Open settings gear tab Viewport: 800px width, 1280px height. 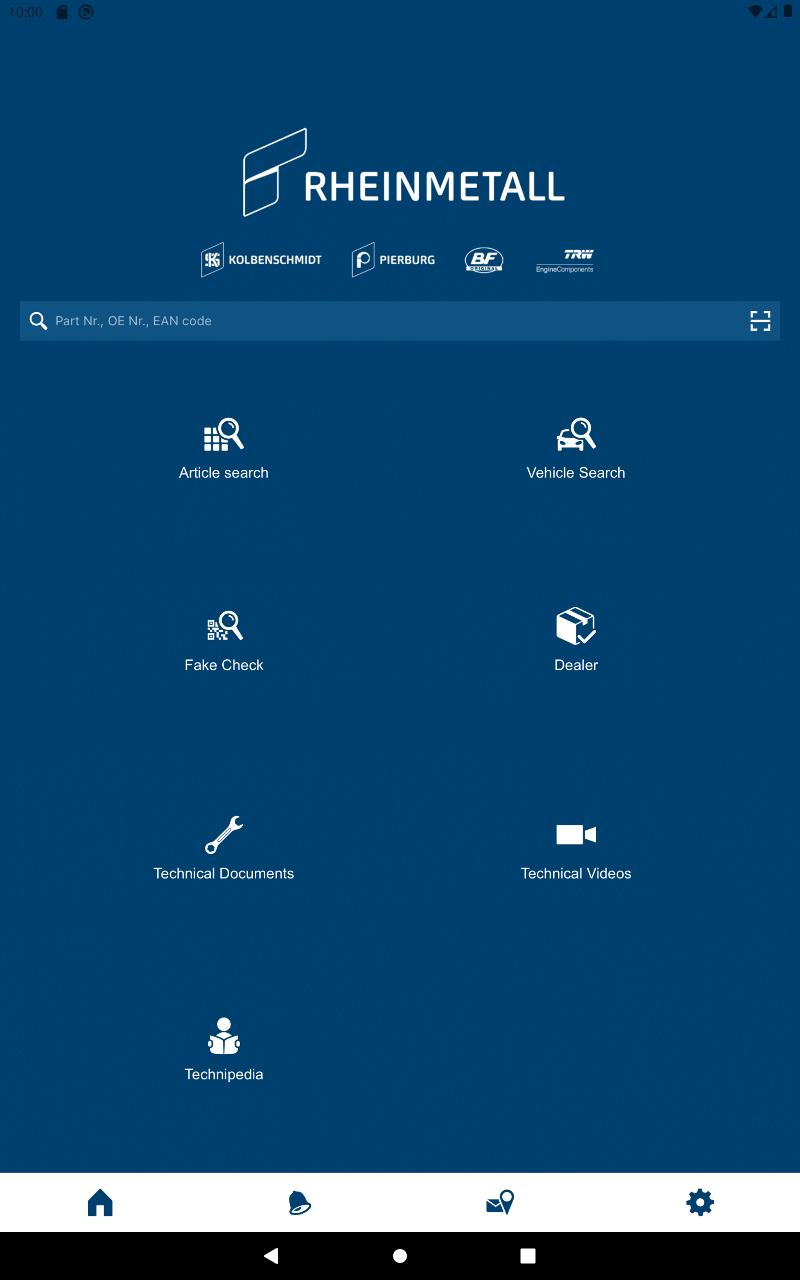700,1202
